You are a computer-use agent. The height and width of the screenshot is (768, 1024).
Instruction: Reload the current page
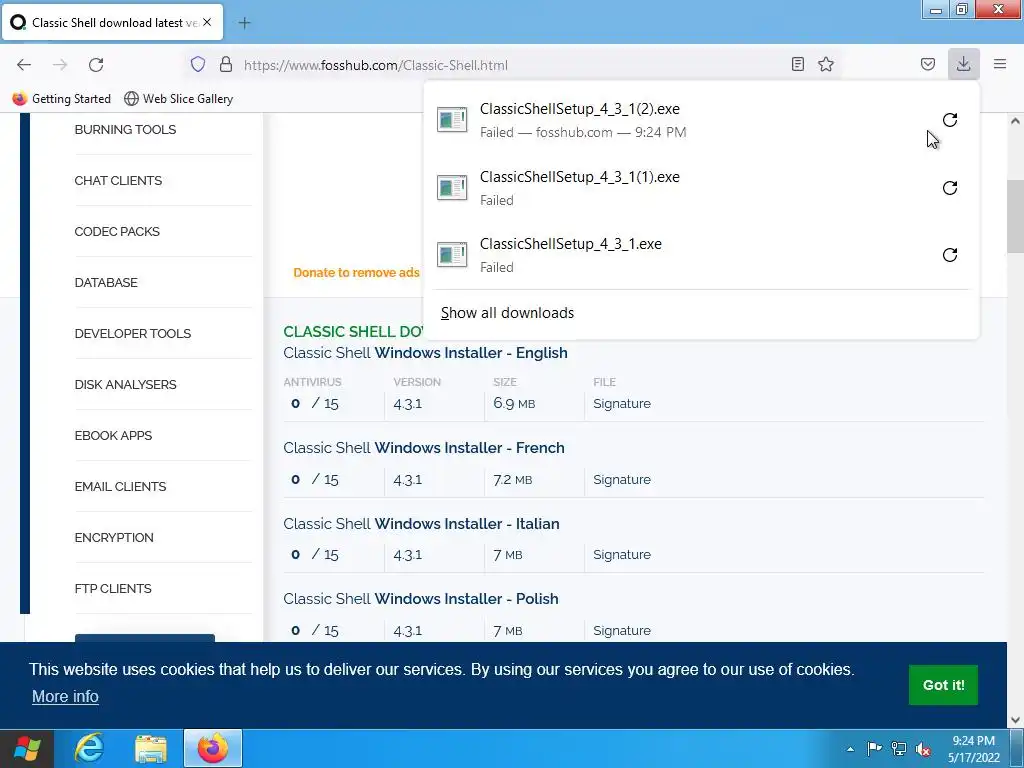point(96,64)
